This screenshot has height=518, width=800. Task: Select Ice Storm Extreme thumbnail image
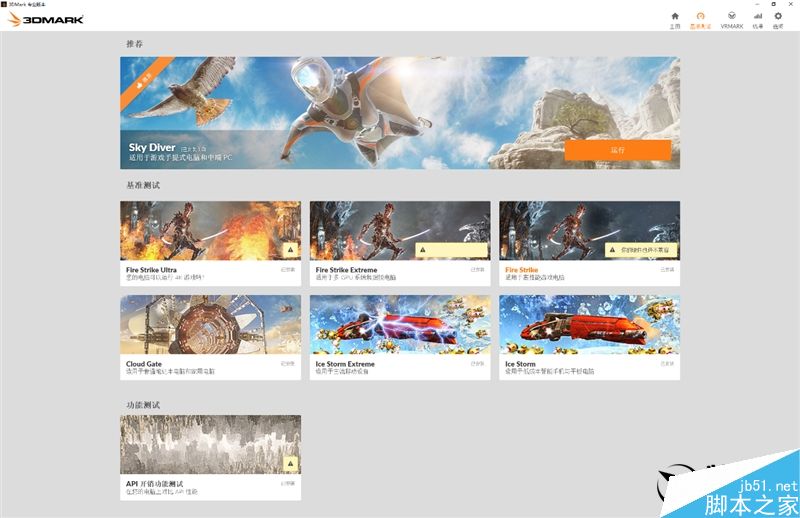pos(400,325)
